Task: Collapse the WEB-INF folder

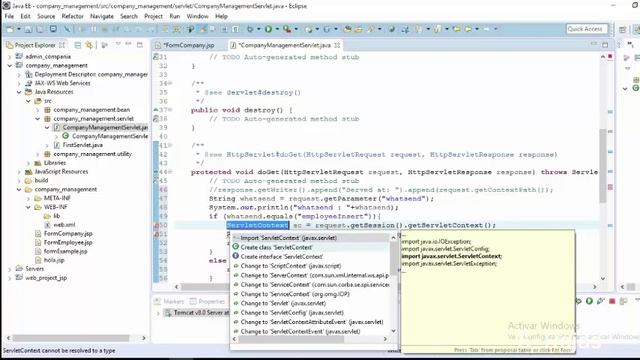Action: tap(28, 207)
